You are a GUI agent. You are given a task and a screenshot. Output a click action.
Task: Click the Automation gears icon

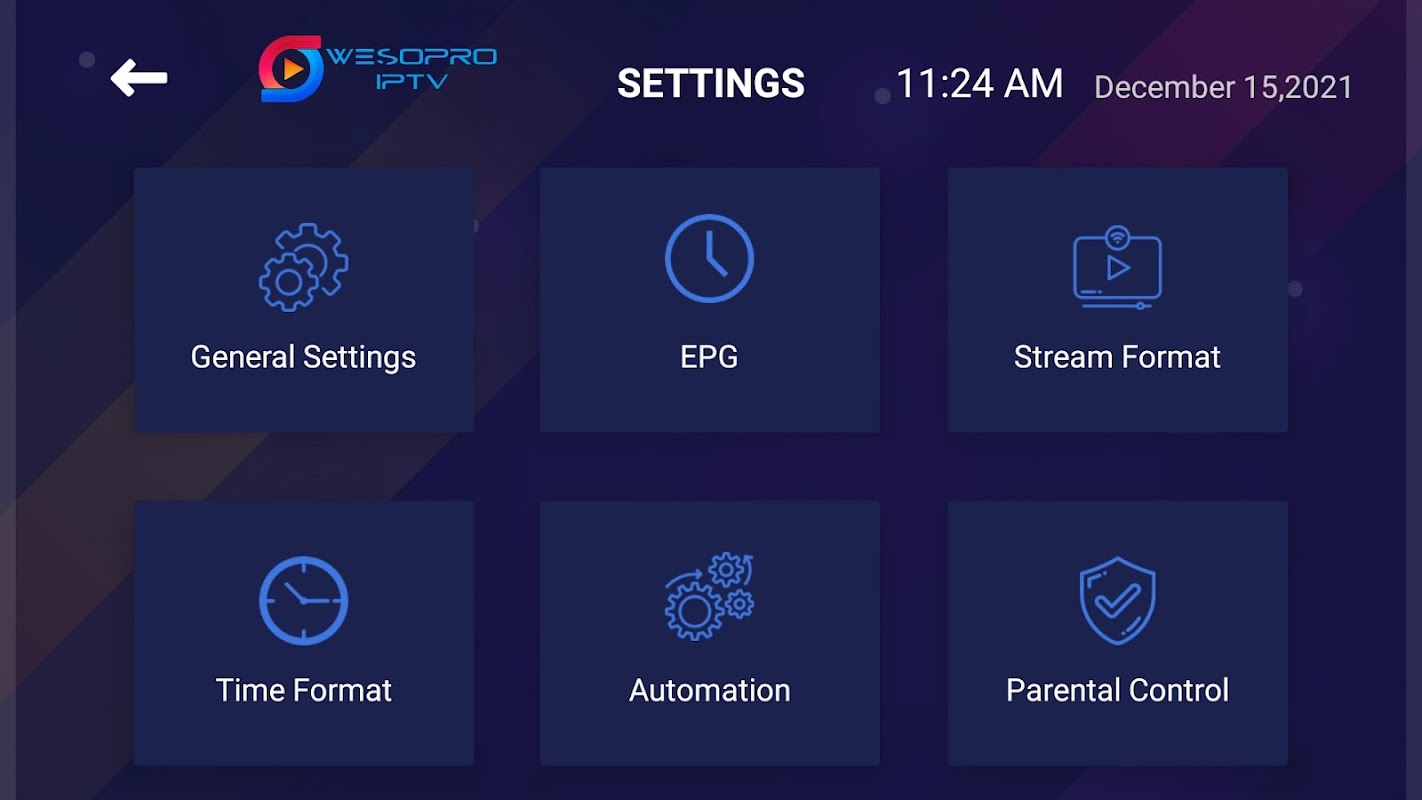709,596
